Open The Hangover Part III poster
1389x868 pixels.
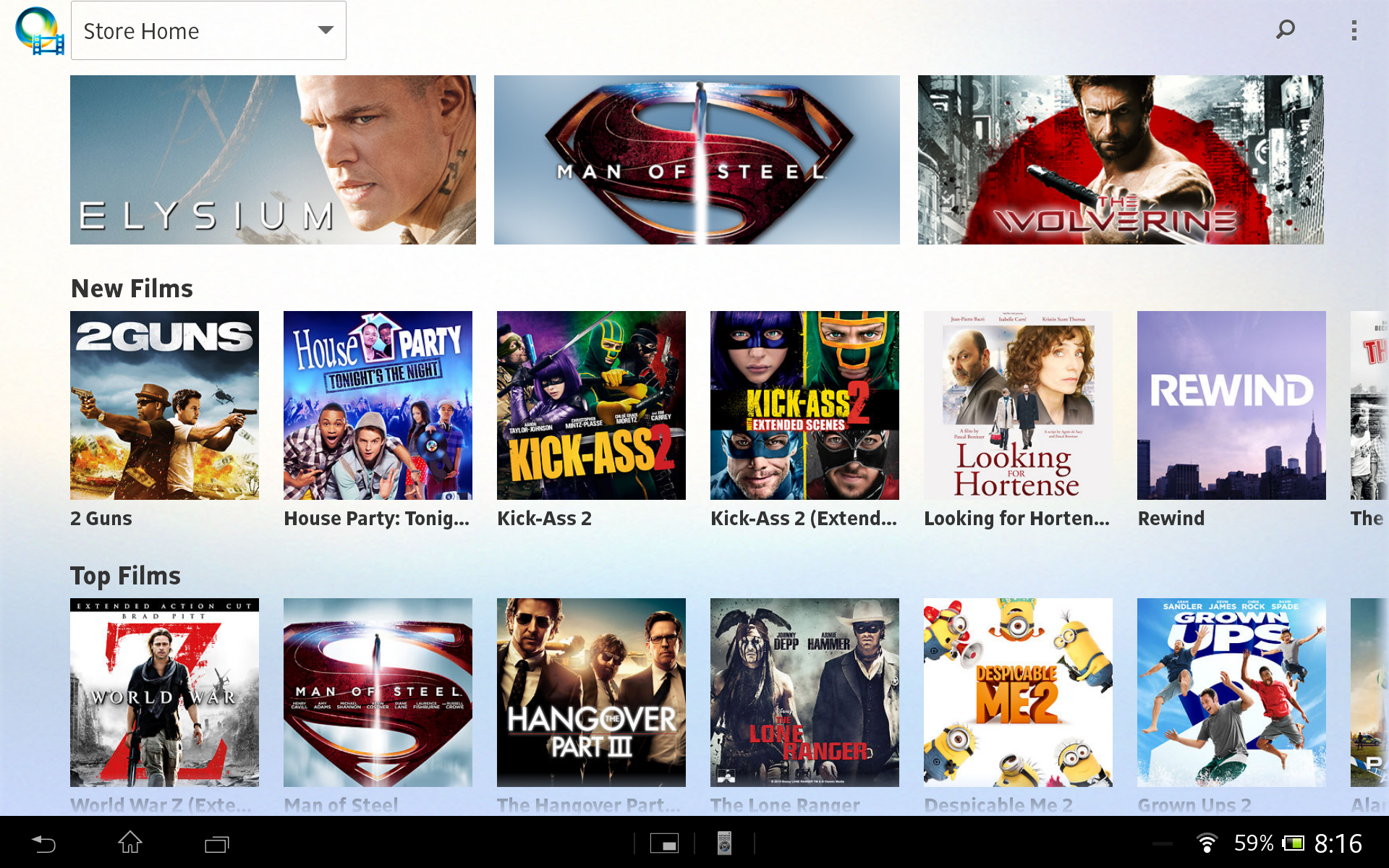pyautogui.click(x=591, y=692)
